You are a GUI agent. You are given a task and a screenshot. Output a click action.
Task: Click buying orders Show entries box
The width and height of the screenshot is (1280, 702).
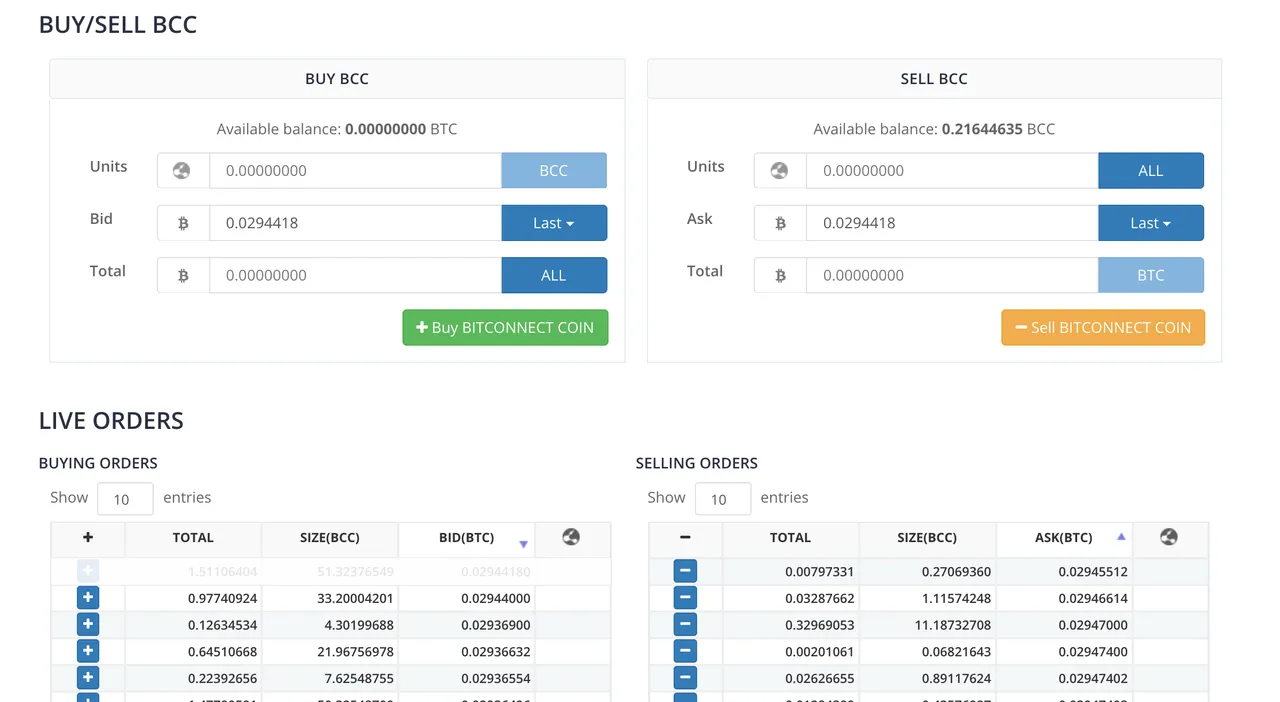coord(125,498)
